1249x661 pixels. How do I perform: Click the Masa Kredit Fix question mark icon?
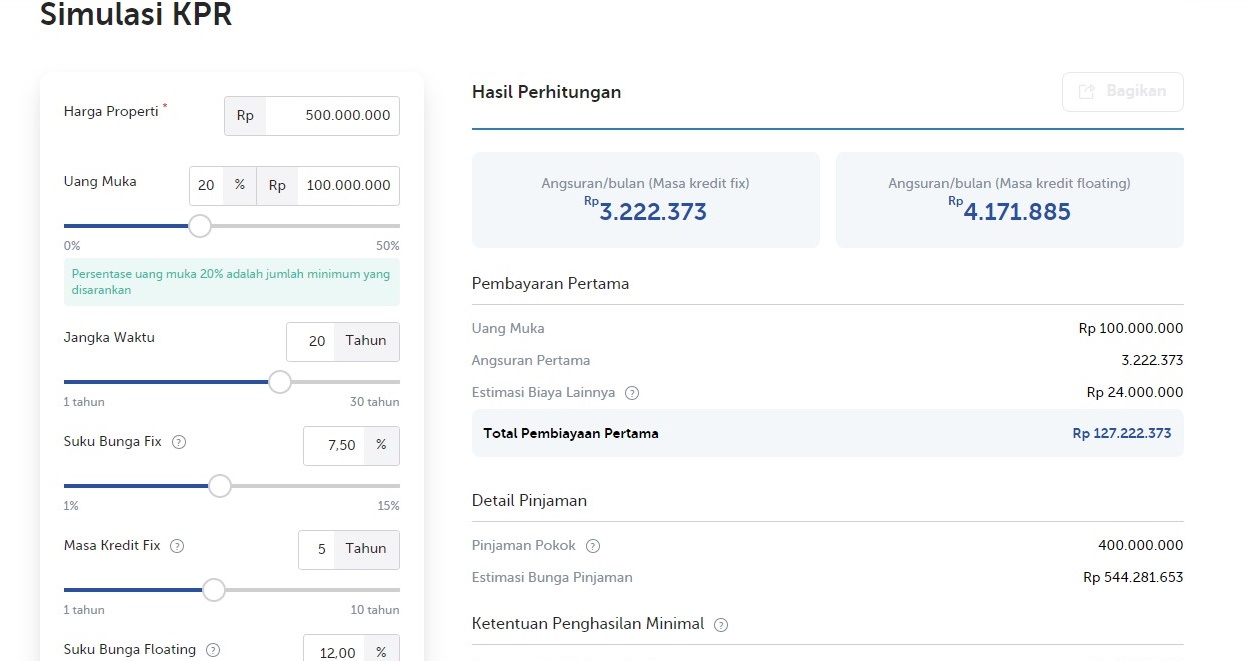click(177, 546)
